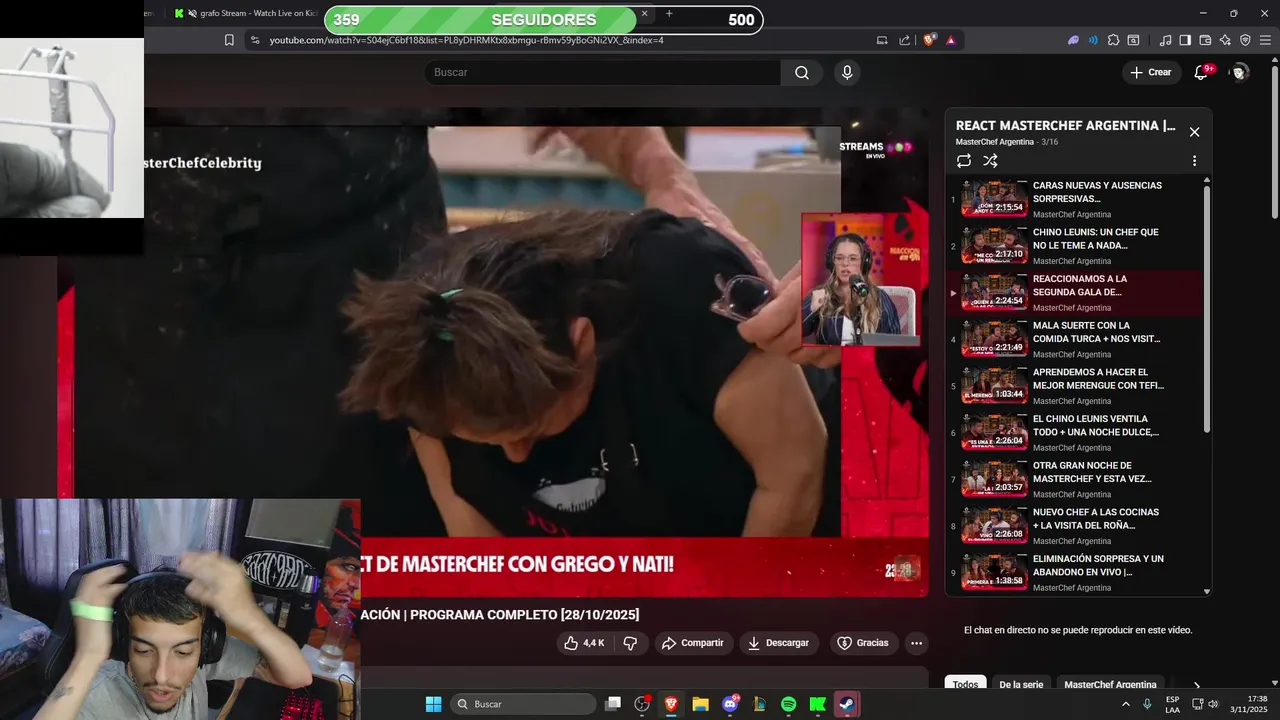Bookmark this page with bookmark icon

229,40
